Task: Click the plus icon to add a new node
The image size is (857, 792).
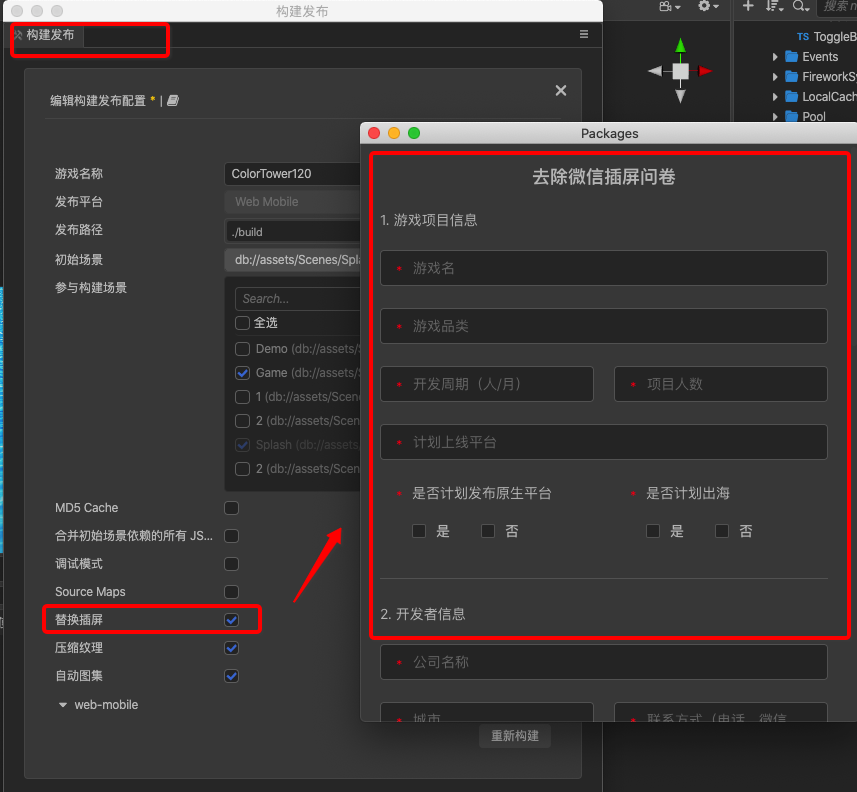Action: coord(747,7)
